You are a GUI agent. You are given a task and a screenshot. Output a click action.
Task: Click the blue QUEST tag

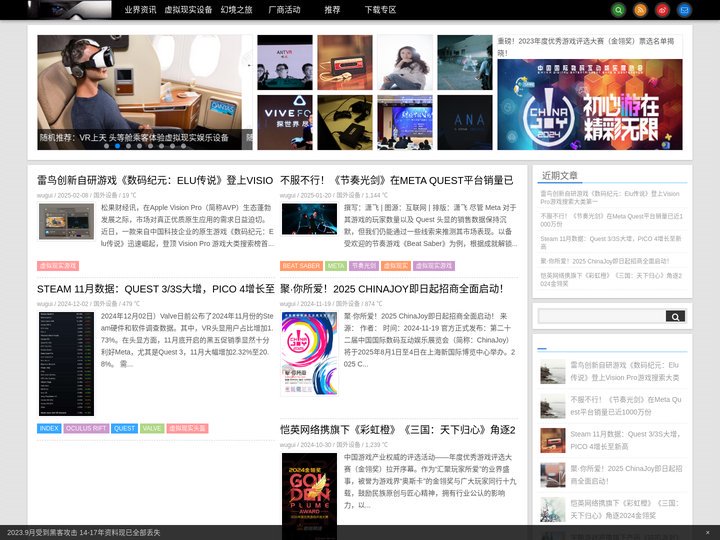coord(124,428)
